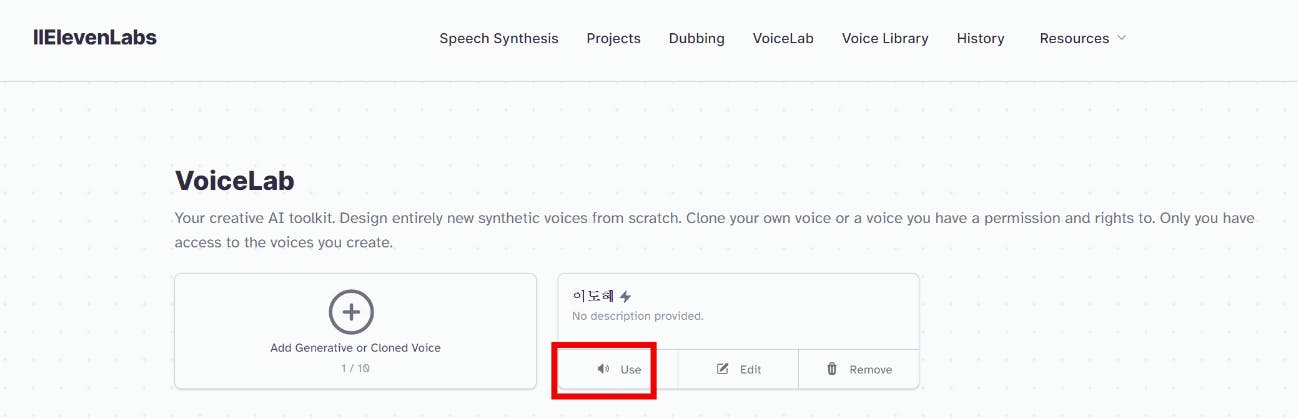Click the trash can icon

tap(832, 369)
